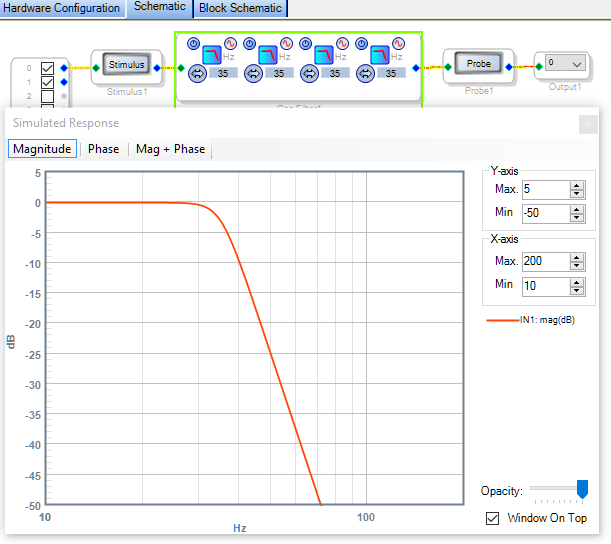Click the green input pin of the filter block

click(181, 68)
